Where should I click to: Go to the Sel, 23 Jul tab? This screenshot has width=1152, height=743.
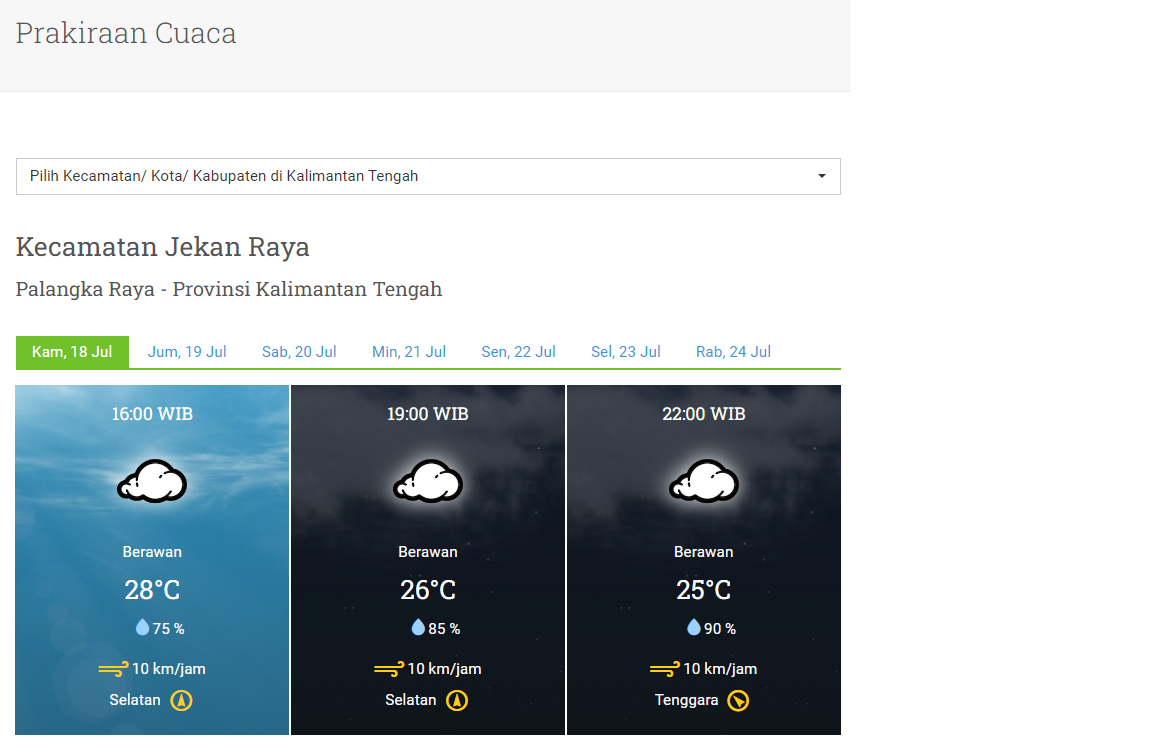pyautogui.click(x=625, y=352)
